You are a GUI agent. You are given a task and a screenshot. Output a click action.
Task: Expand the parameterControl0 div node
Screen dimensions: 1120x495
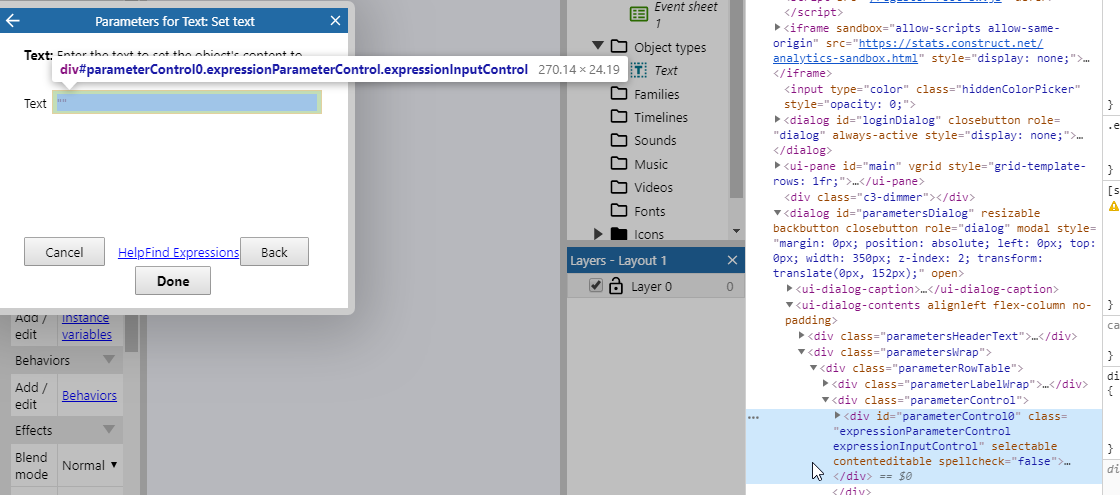839,415
